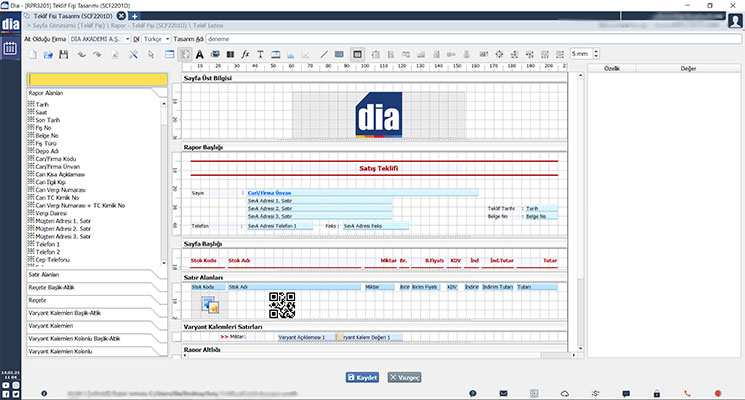Click the cloud icon in bottom bar

pyautogui.click(x=565, y=392)
